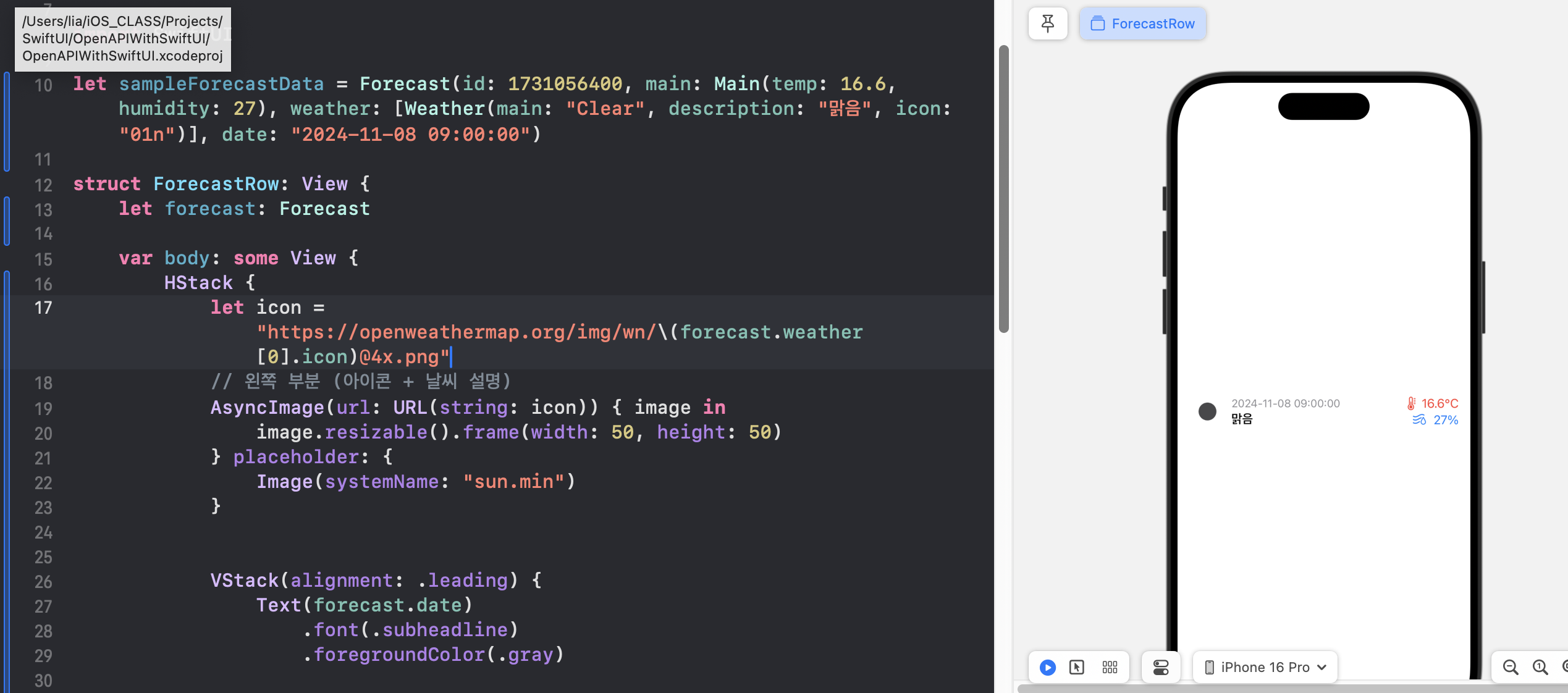Screen dimensions: 1568x693
Task: Collapse the struct block at line 13 ribbon
Action: click(x=7, y=210)
